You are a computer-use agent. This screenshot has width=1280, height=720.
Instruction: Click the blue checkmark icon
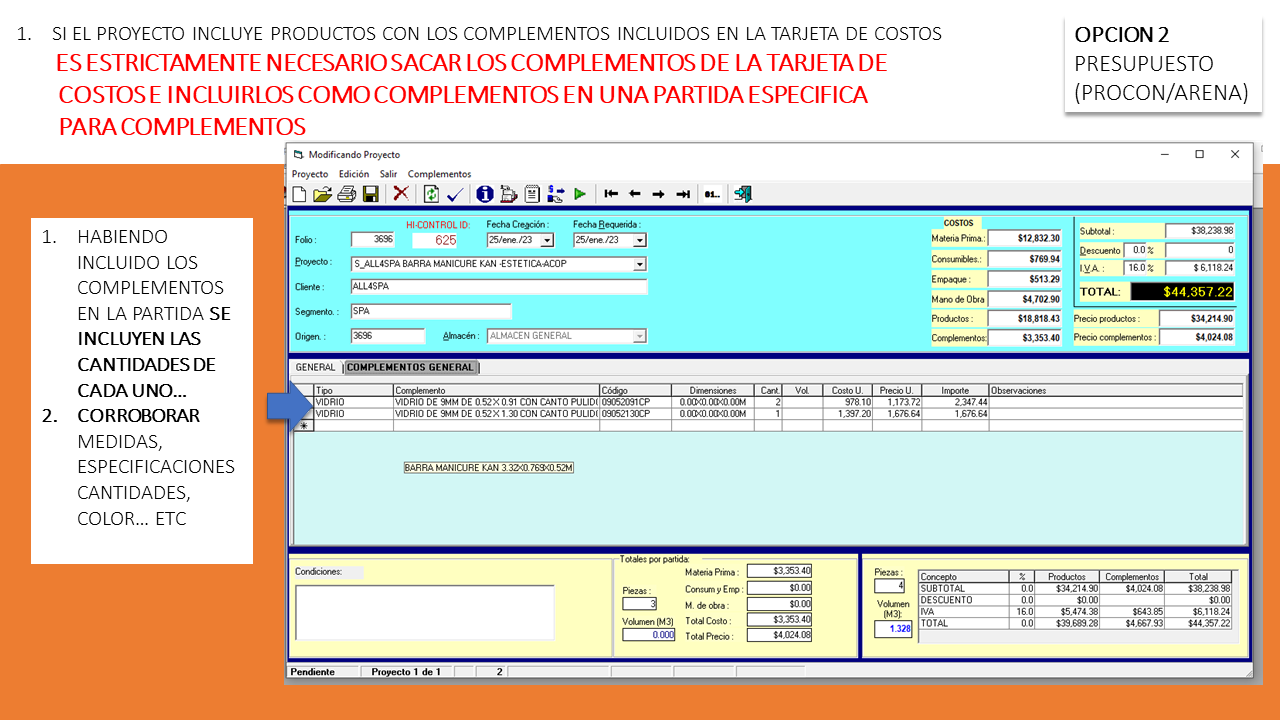(x=456, y=194)
